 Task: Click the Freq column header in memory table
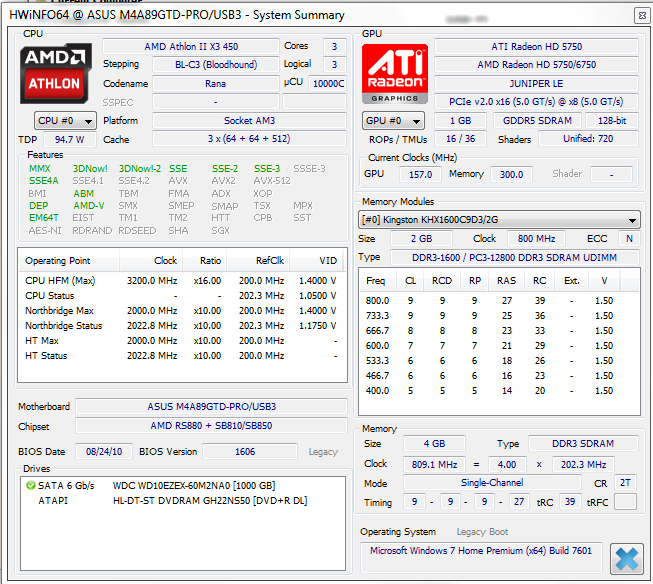tap(378, 281)
